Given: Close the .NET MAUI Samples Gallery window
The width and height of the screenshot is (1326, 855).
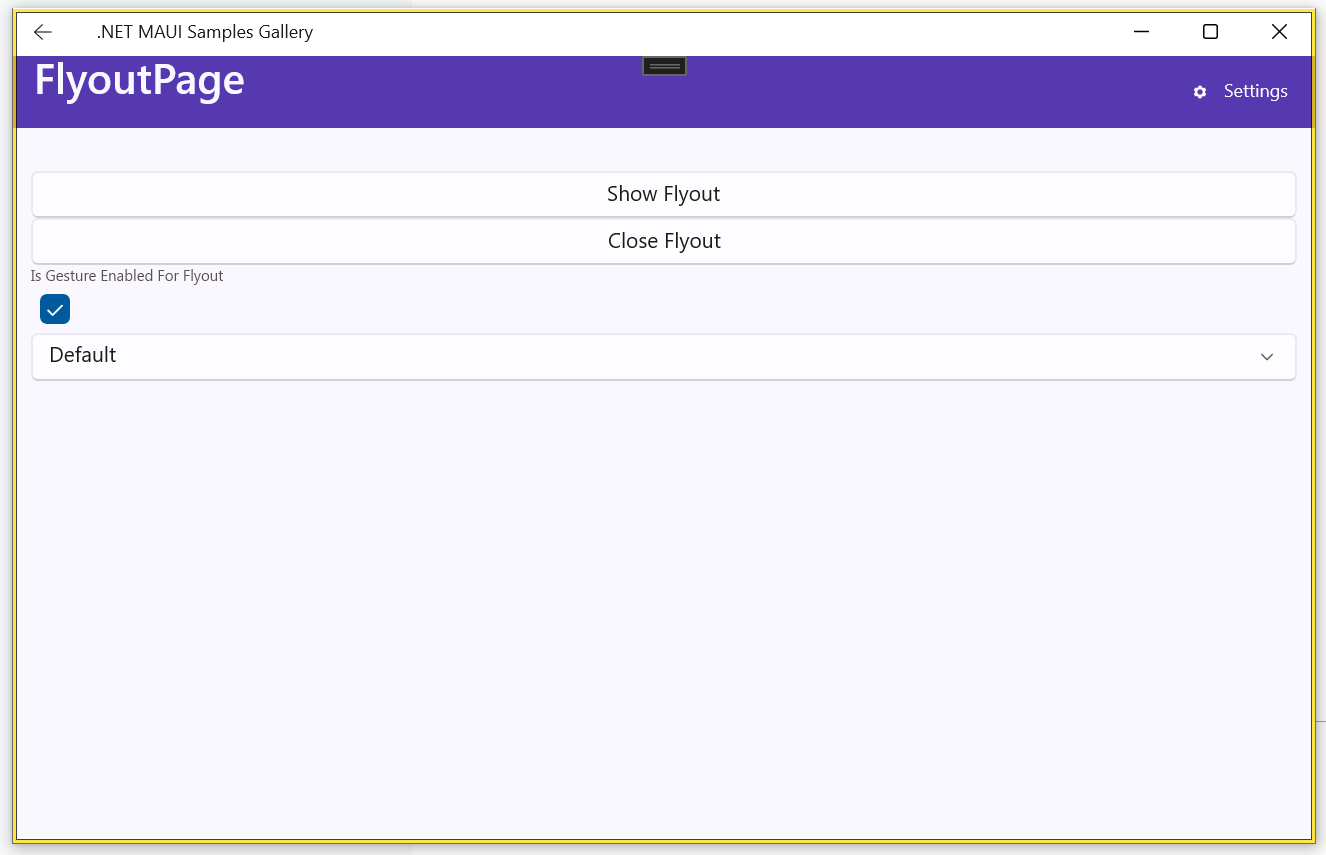Looking at the screenshot, I should coord(1279,32).
